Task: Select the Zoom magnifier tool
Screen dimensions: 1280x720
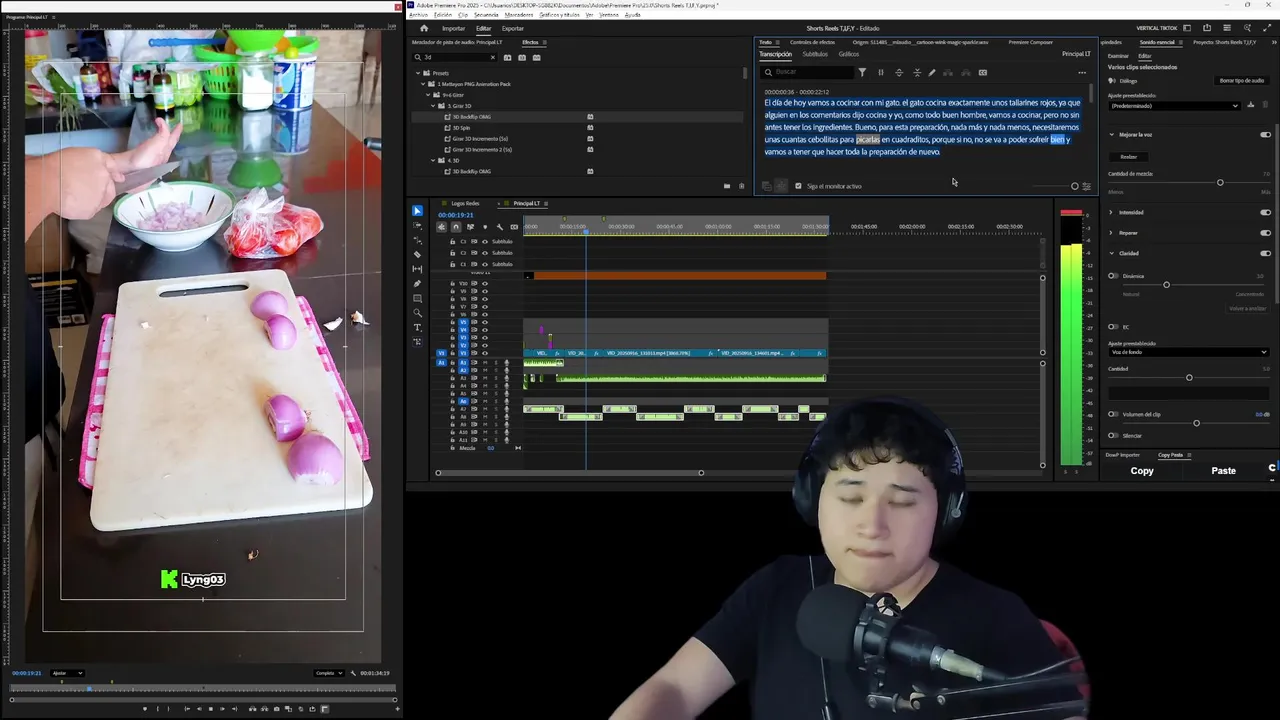Action: pyautogui.click(x=417, y=313)
